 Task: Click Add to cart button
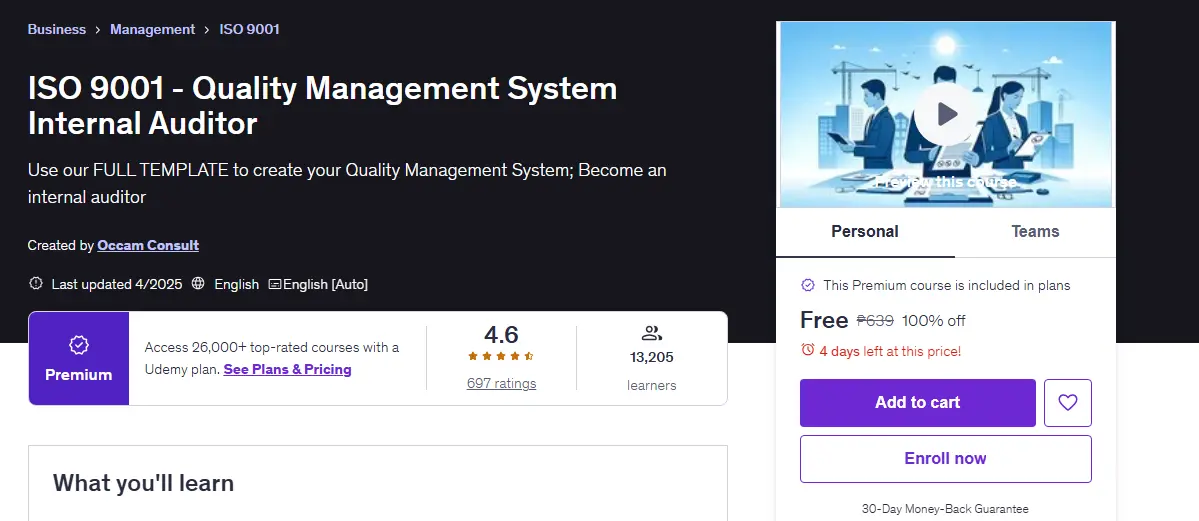click(x=918, y=402)
